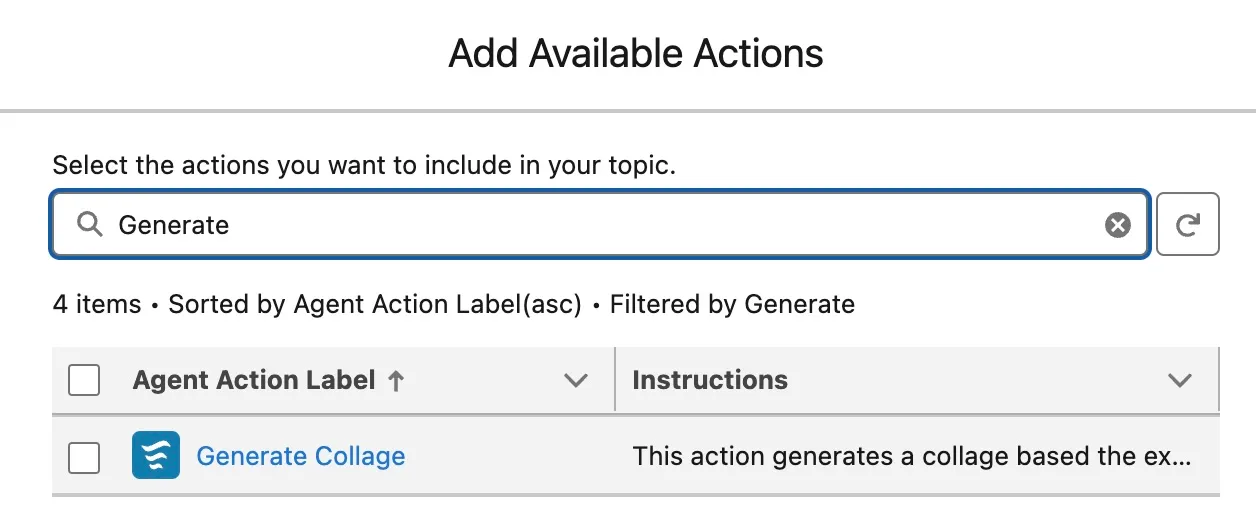Click the "Select the actions you want" helper text

[364, 165]
